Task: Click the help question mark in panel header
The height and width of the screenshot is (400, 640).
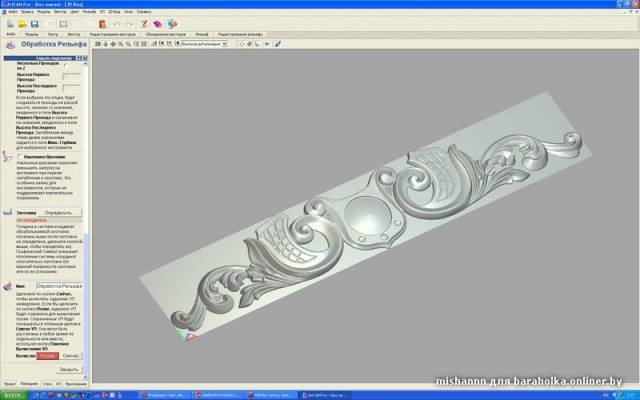Action: tap(80, 58)
